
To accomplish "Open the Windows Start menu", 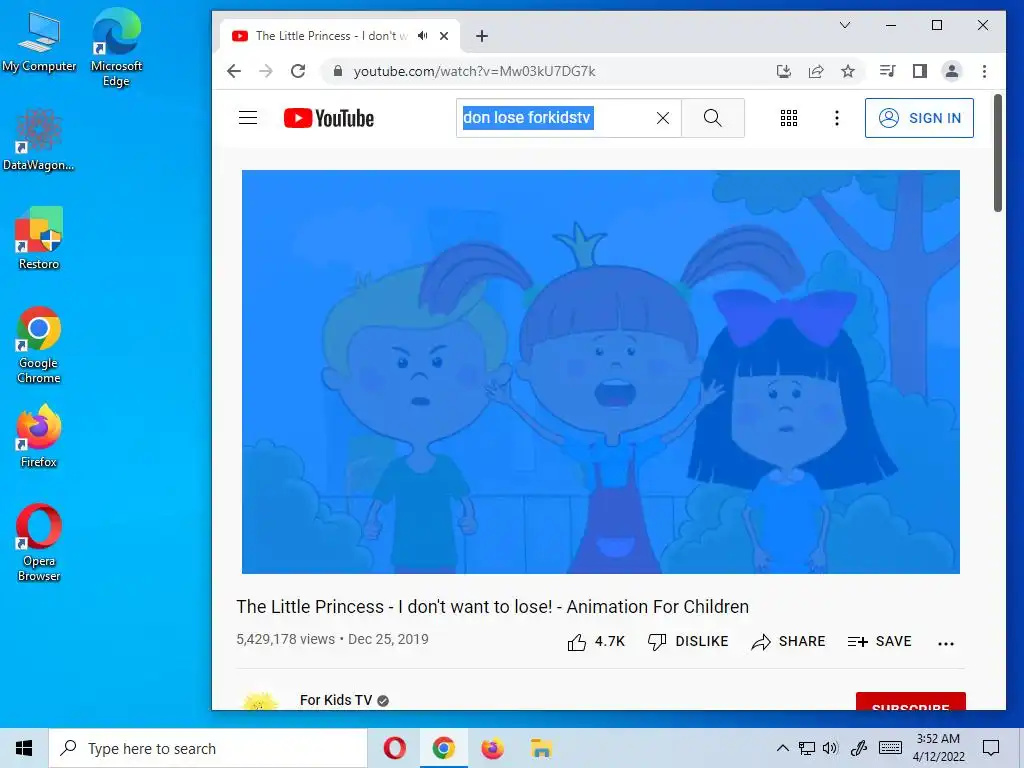I will click(x=24, y=748).
